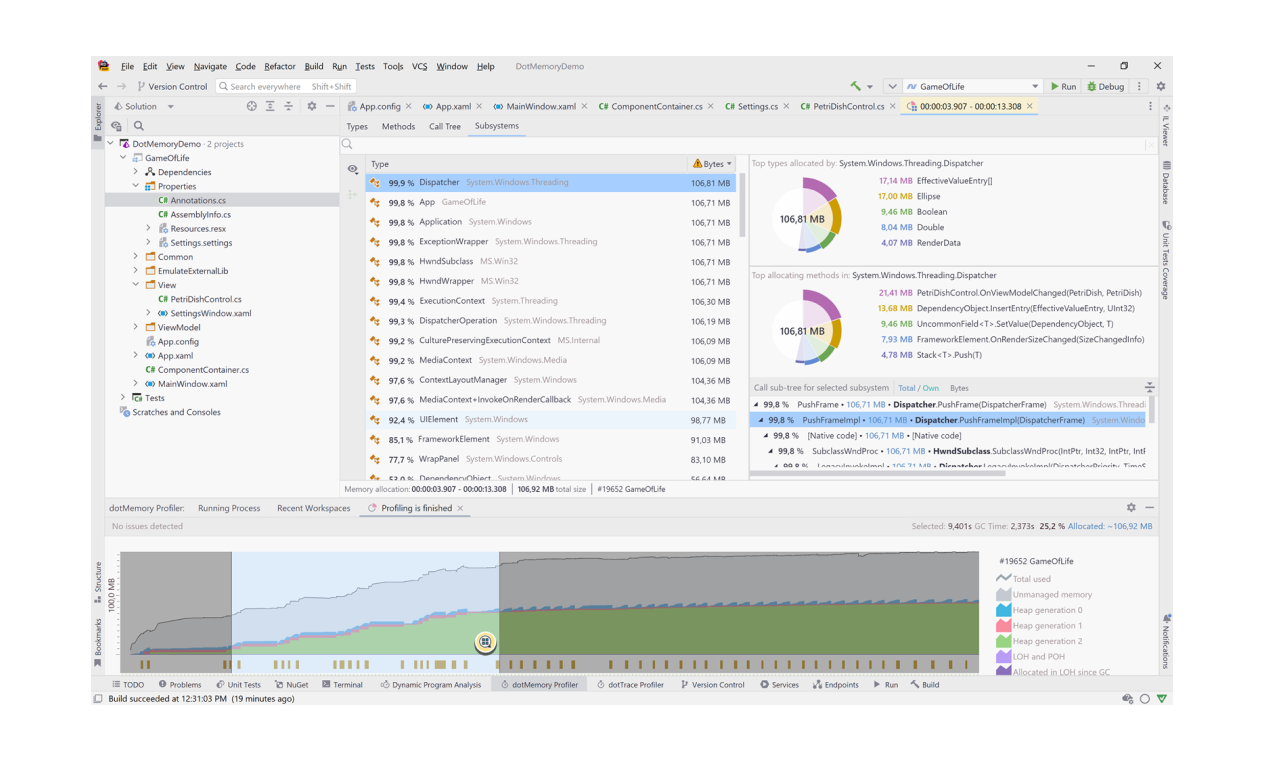Open the Refactor menu
Screen dimensions: 1264x762
280,67
